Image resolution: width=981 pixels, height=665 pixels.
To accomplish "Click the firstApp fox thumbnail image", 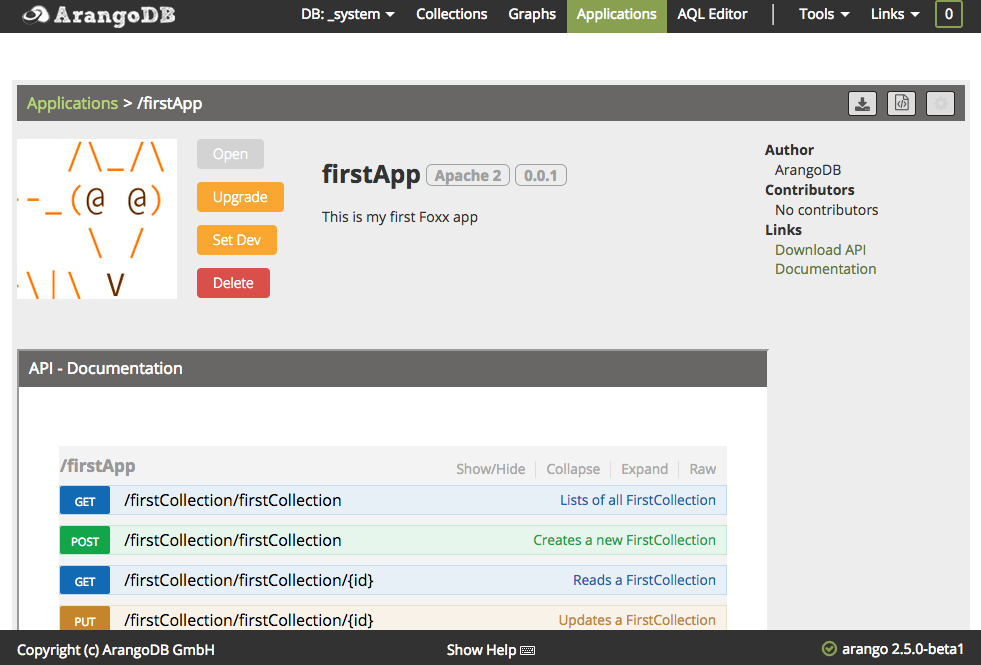I will click(x=97, y=219).
